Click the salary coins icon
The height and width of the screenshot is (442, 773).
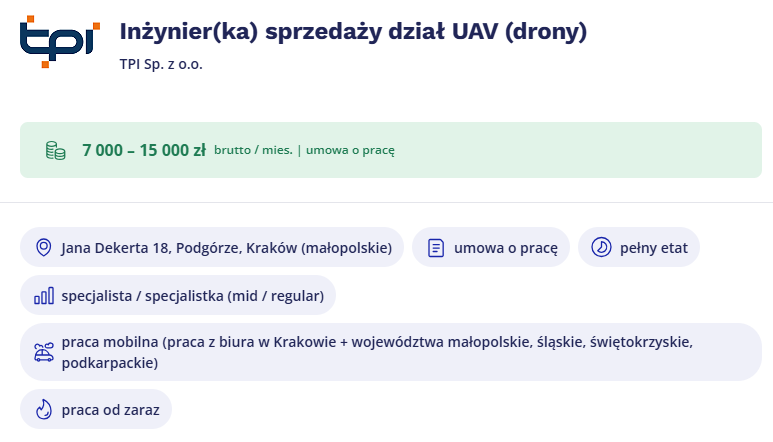pyautogui.click(x=55, y=151)
